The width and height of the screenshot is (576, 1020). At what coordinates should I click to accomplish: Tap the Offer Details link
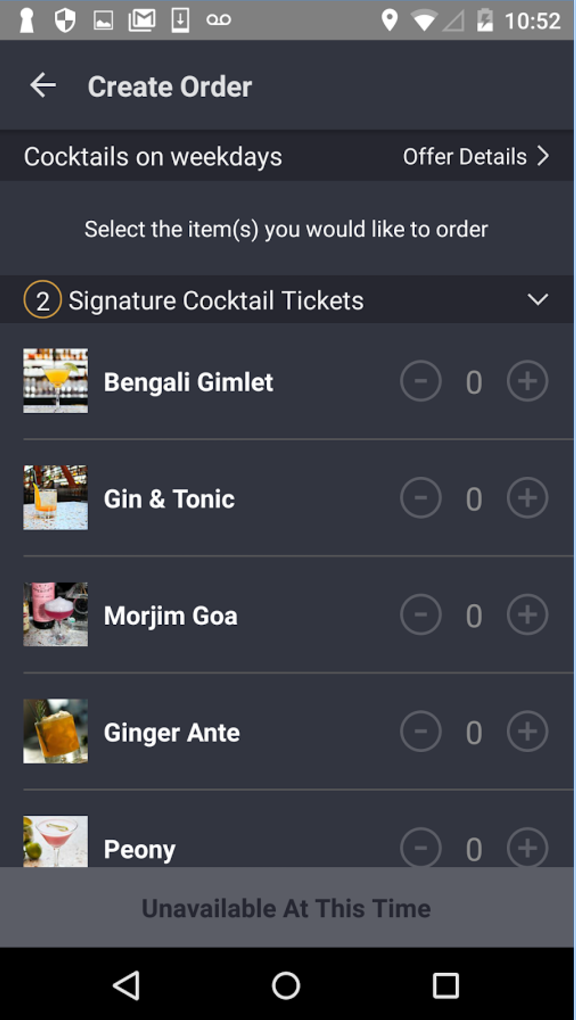[x=464, y=156]
